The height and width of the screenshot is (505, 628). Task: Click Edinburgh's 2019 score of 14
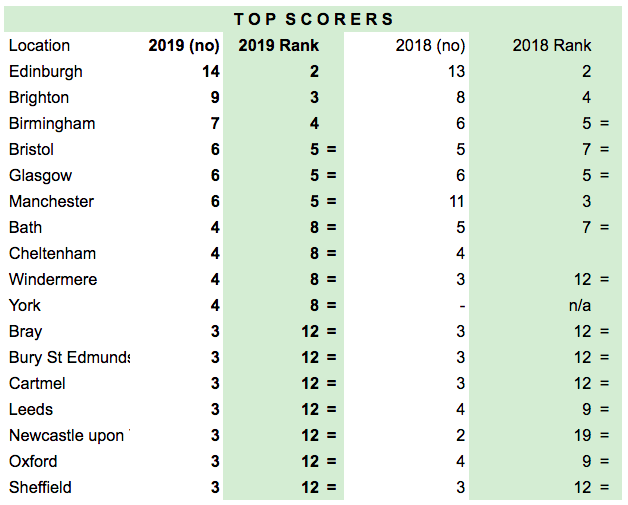tap(210, 71)
